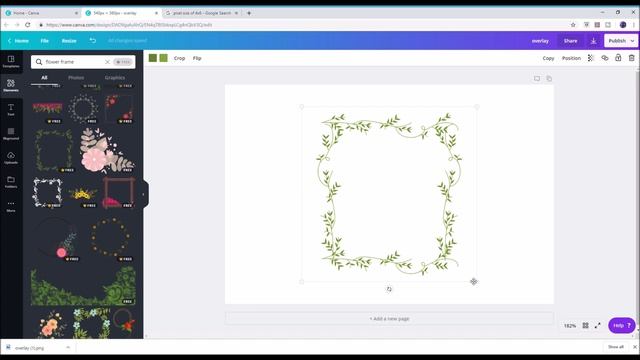Image resolution: width=640 pixels, height=360 pixels.
Task: Toggle the Free filter in search box
Action: (x=123, y=62)
